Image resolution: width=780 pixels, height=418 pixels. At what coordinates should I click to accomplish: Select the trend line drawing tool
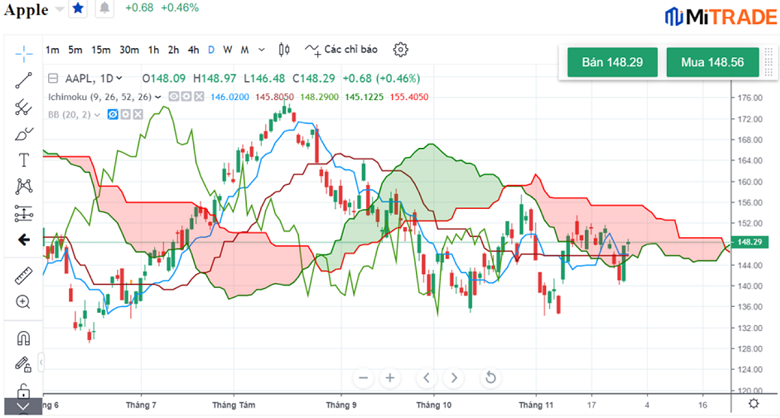pyautogui.click(x=23, y=81)
